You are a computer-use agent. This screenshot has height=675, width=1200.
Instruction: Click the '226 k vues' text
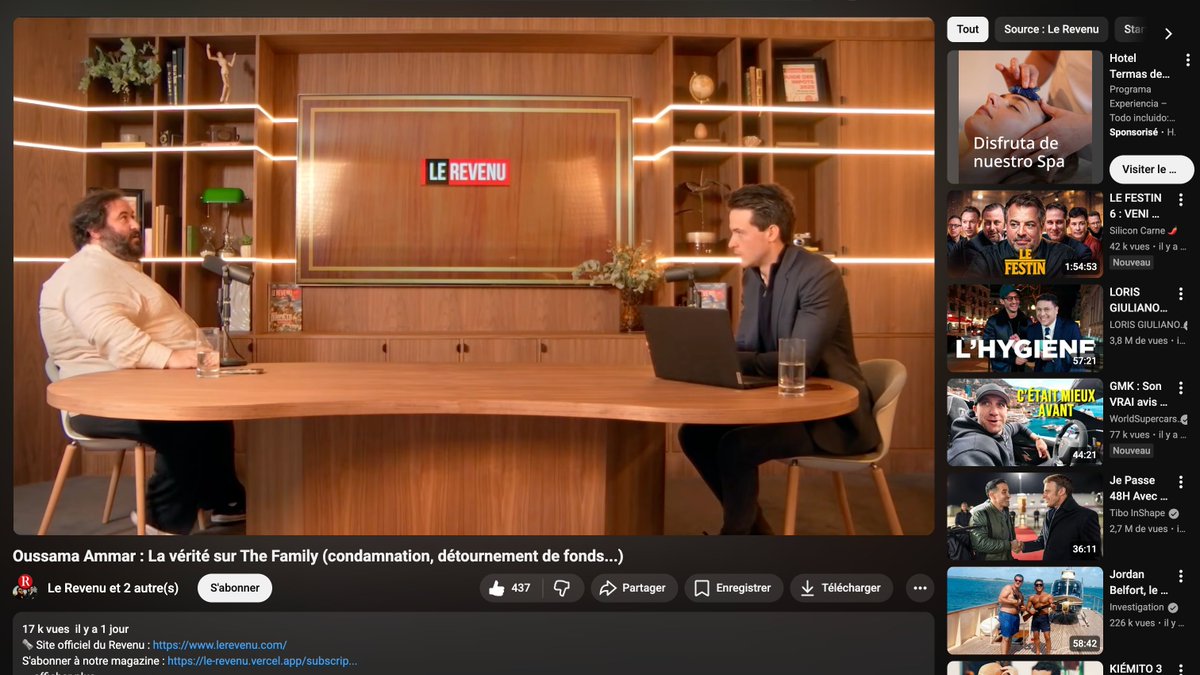click(x=1131, y=623)
